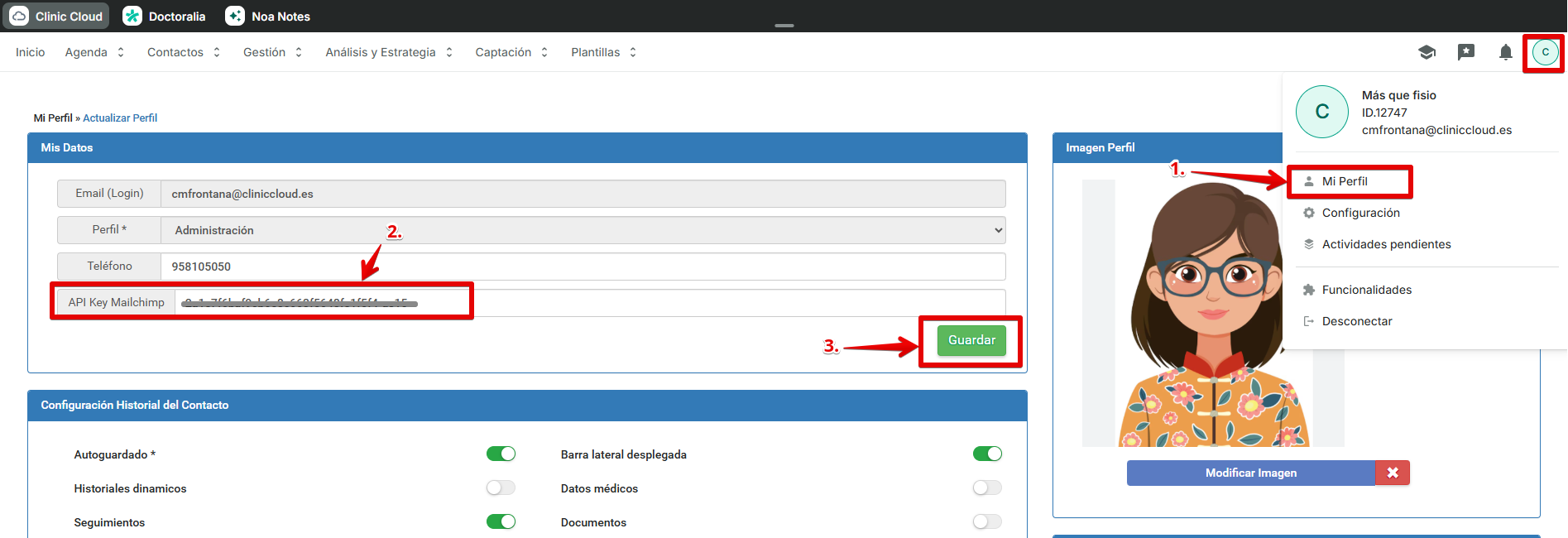Expand the Análisis y Estrategia menu
The height and width of the screenshot is (538, 1568).
[389, 52]
